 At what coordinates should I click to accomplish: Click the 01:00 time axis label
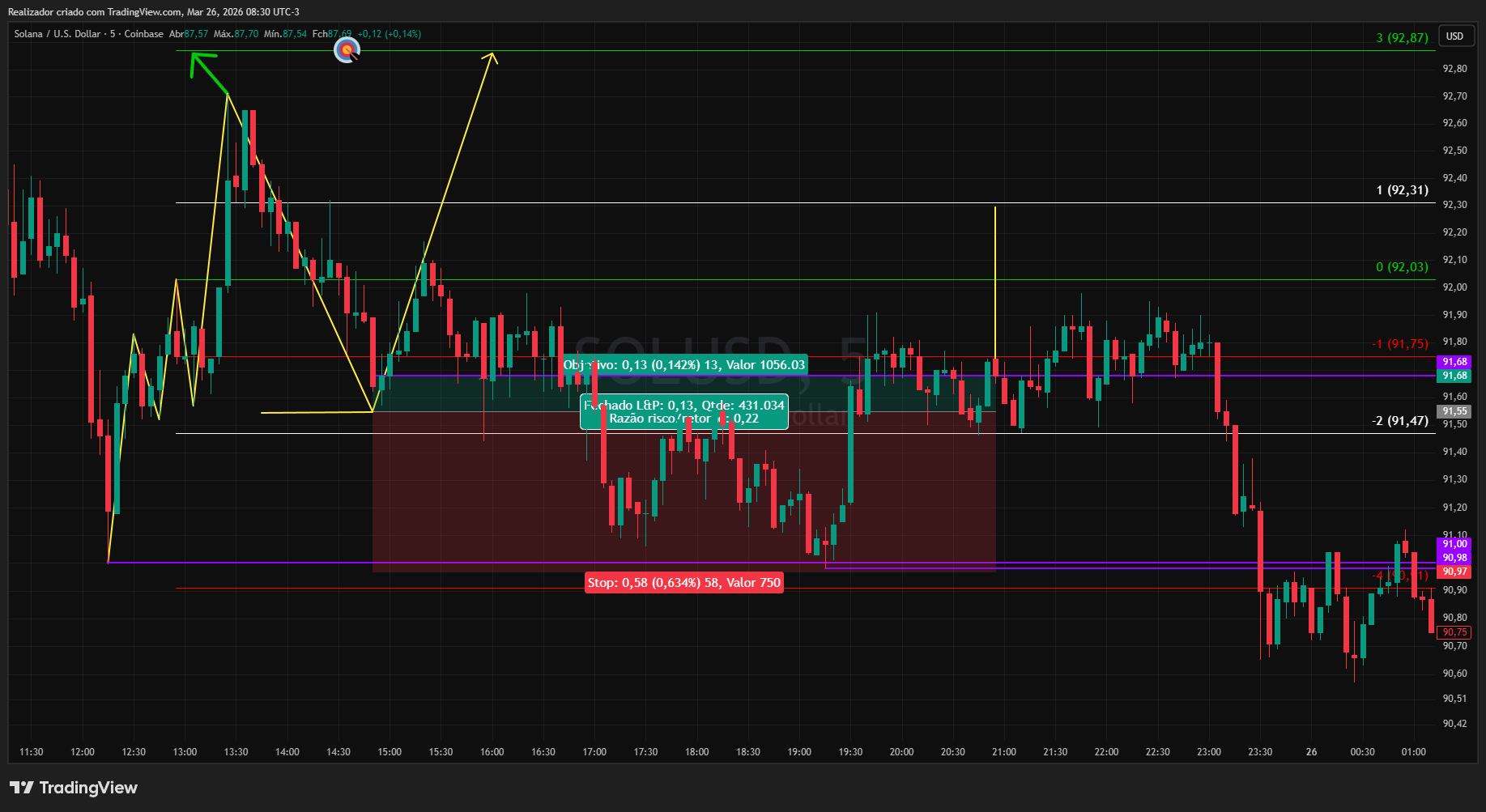tap(1413, 752)
